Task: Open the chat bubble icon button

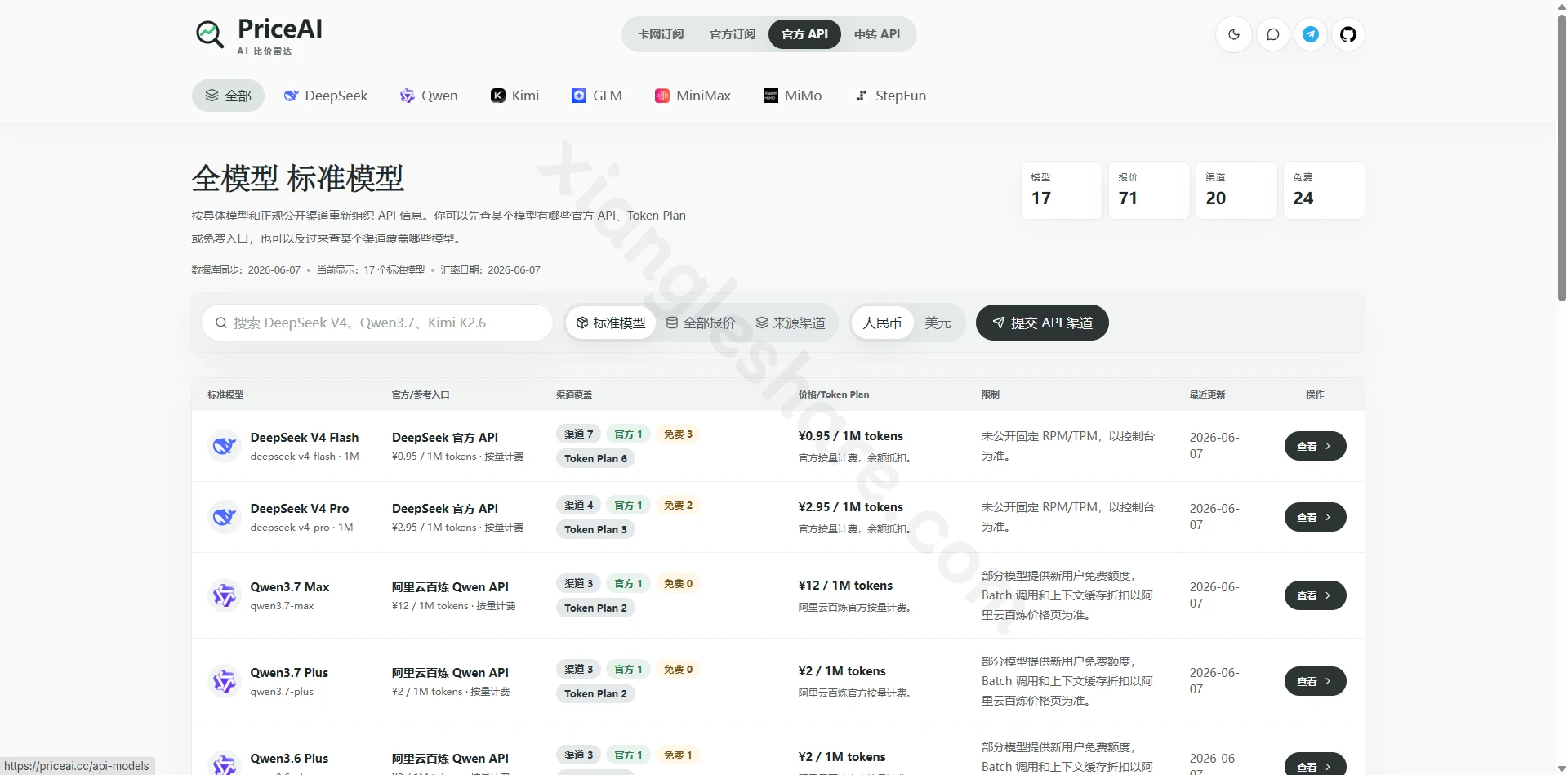Action: click(1273, 34)
